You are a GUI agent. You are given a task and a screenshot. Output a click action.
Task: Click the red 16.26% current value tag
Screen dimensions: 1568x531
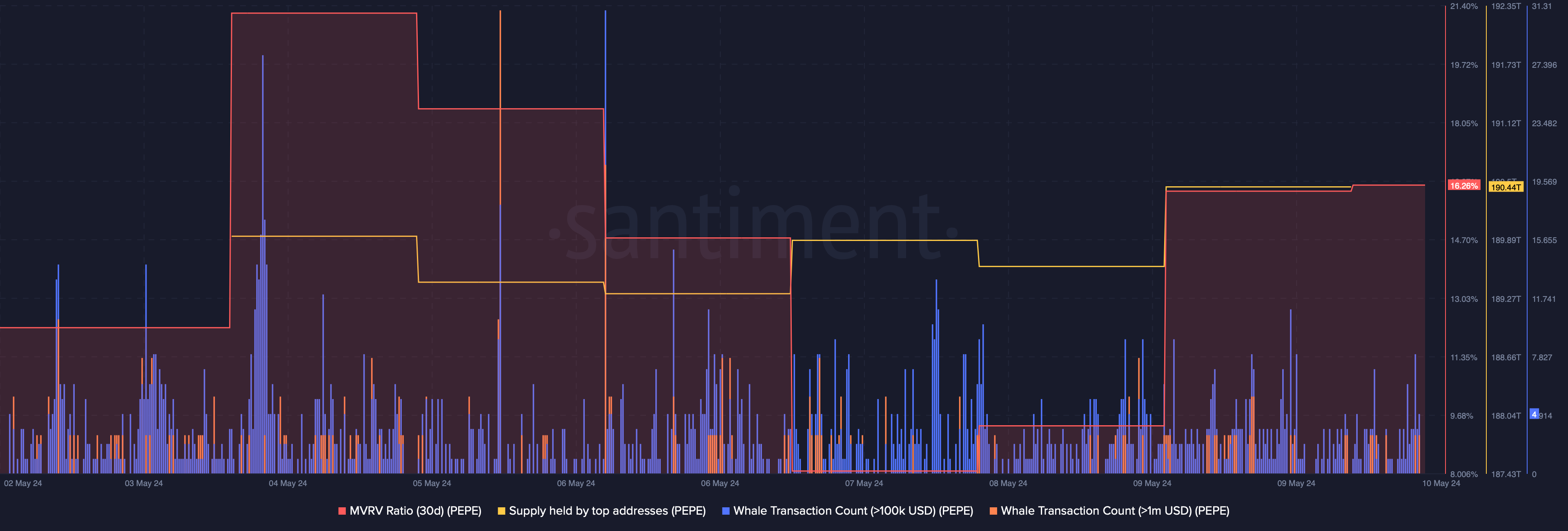coord(1463,186)
